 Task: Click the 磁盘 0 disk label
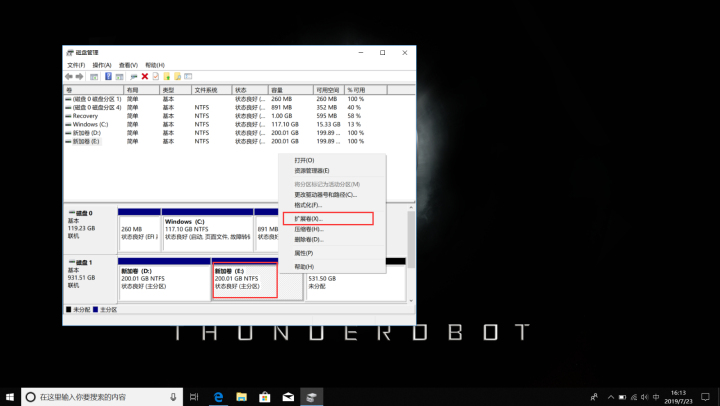[x=90, y=229]
